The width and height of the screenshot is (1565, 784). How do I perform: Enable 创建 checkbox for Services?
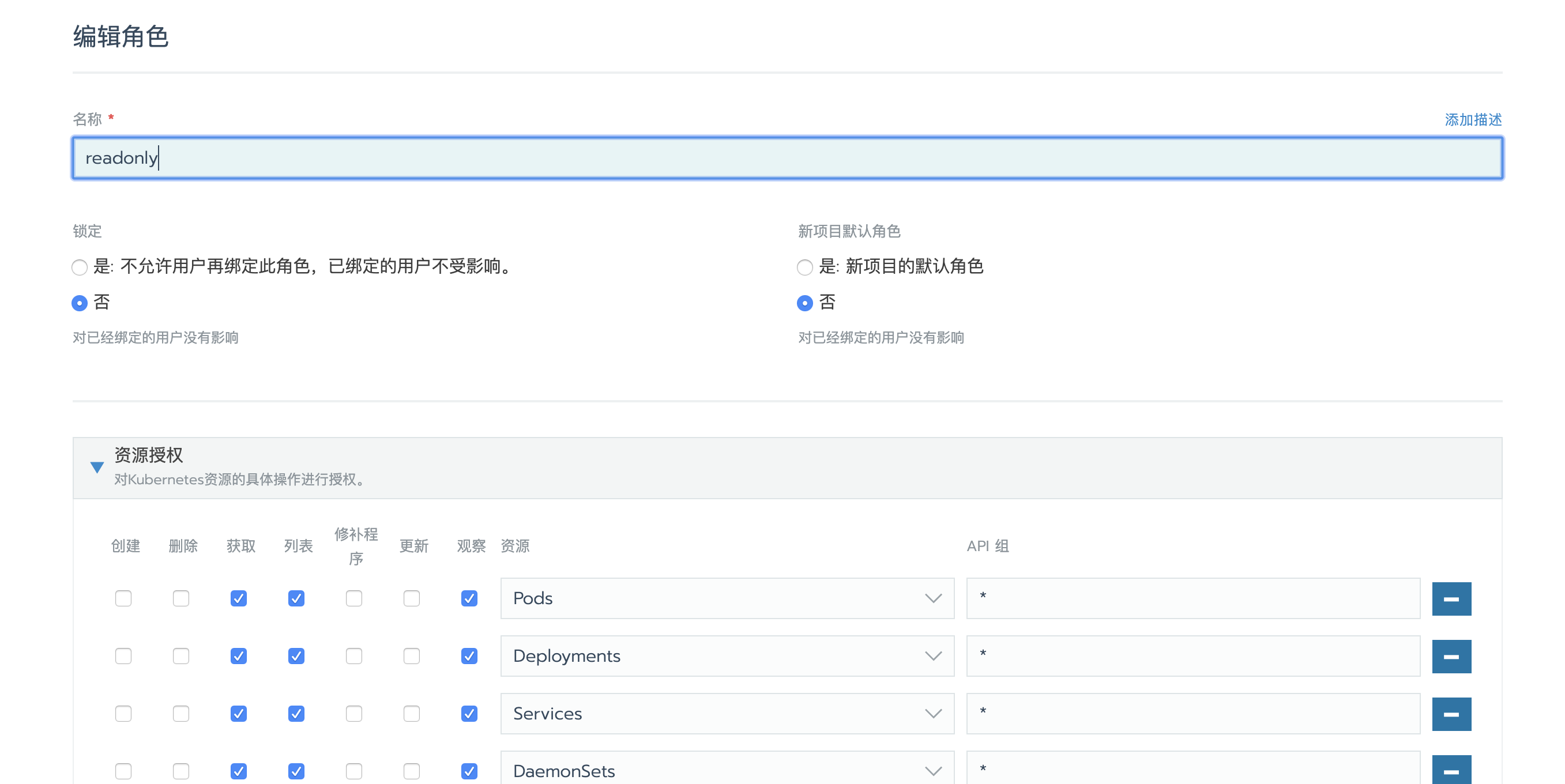point(123,714)
